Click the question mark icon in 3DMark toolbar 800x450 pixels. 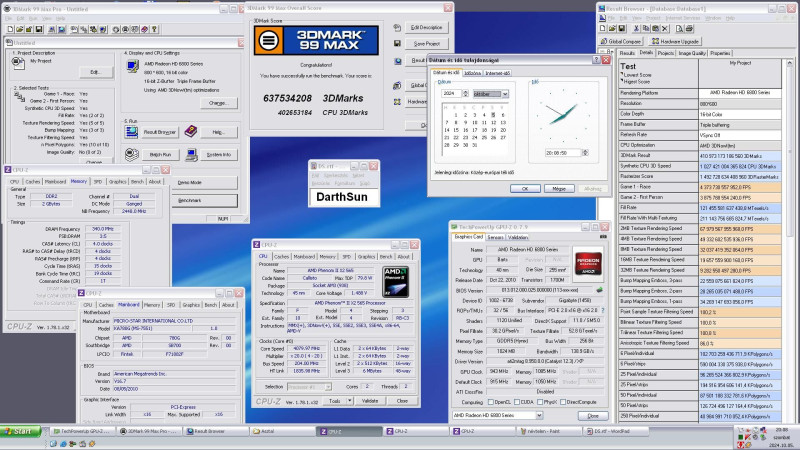[154, 30]
